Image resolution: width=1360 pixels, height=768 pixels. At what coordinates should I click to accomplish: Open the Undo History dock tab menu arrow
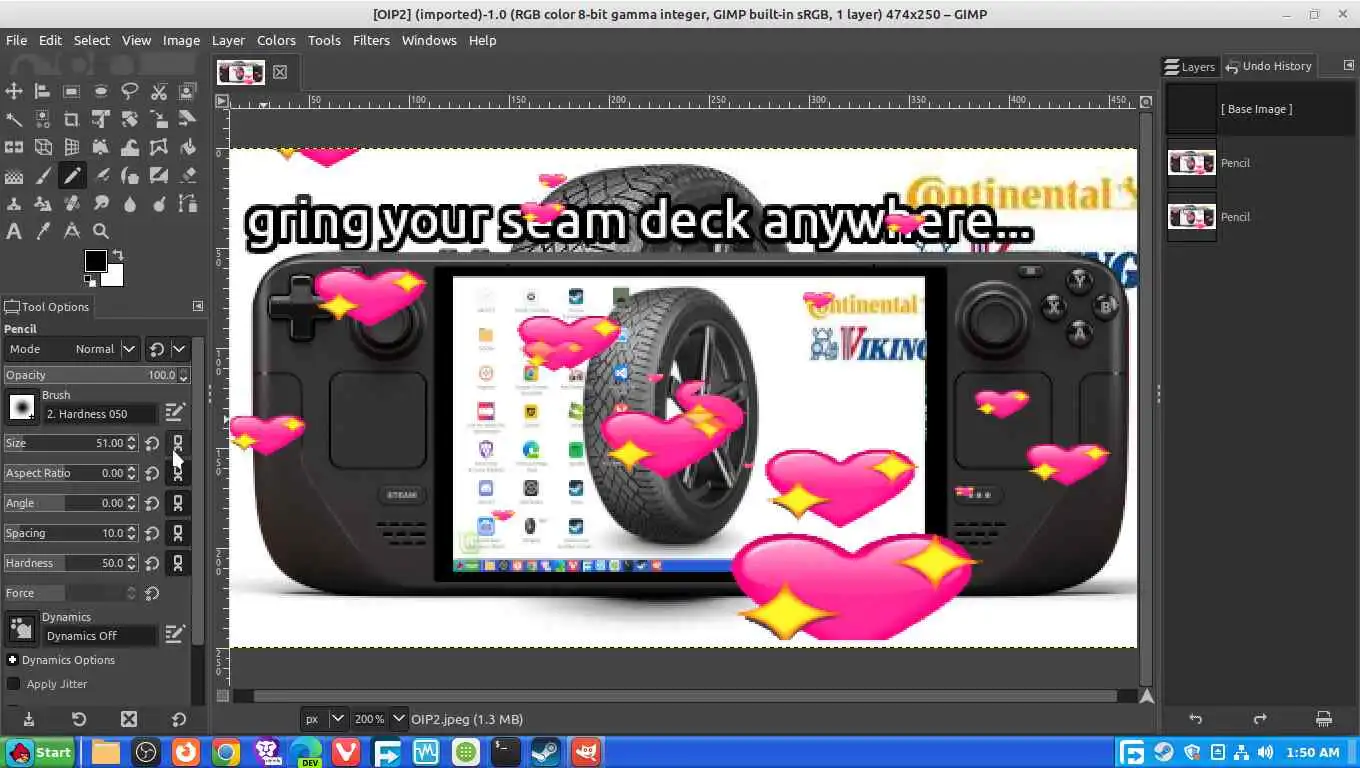coord(1348,66)
